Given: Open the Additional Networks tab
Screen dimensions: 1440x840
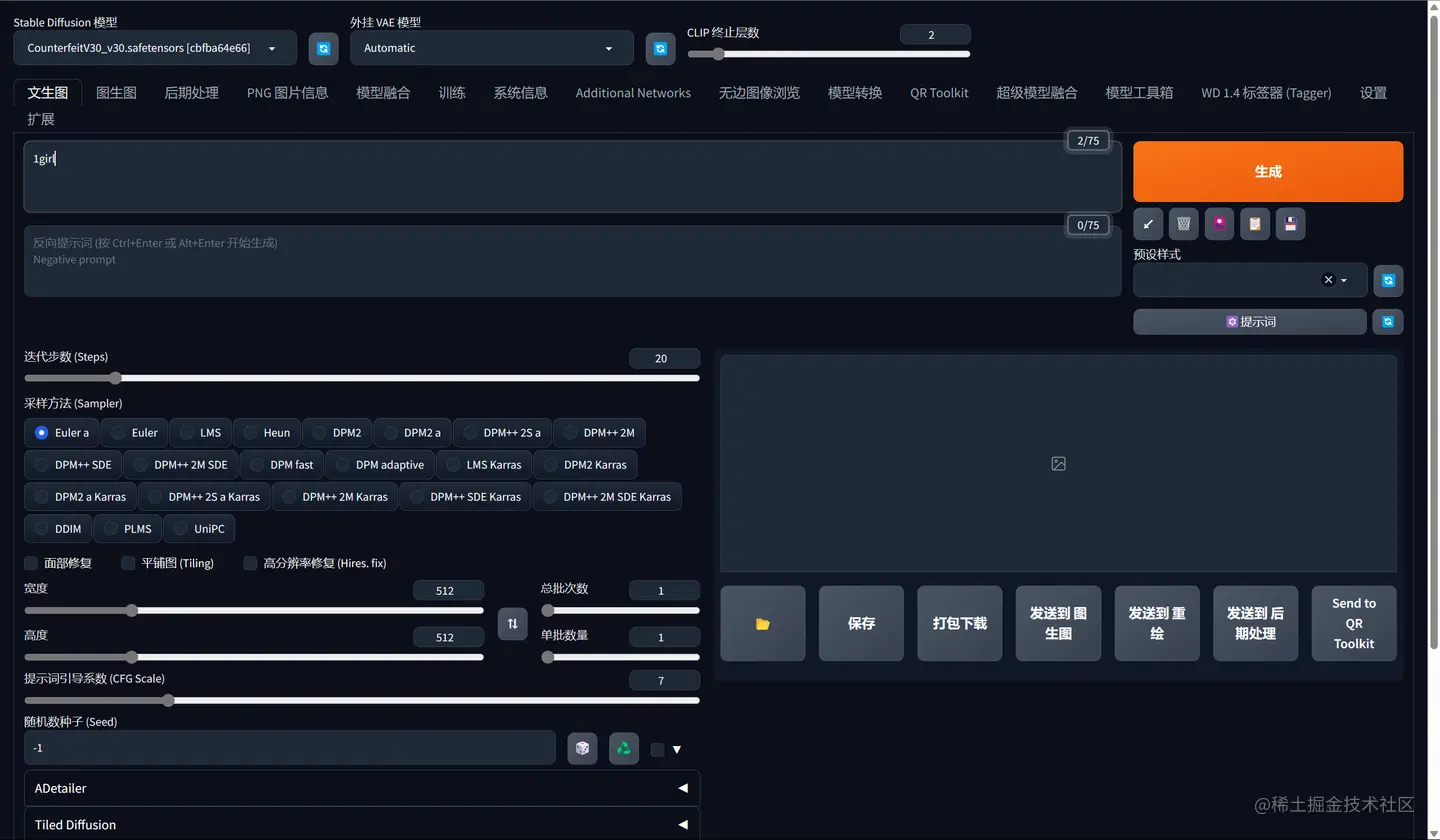Looking at the screenshot, I should [633, 93].
